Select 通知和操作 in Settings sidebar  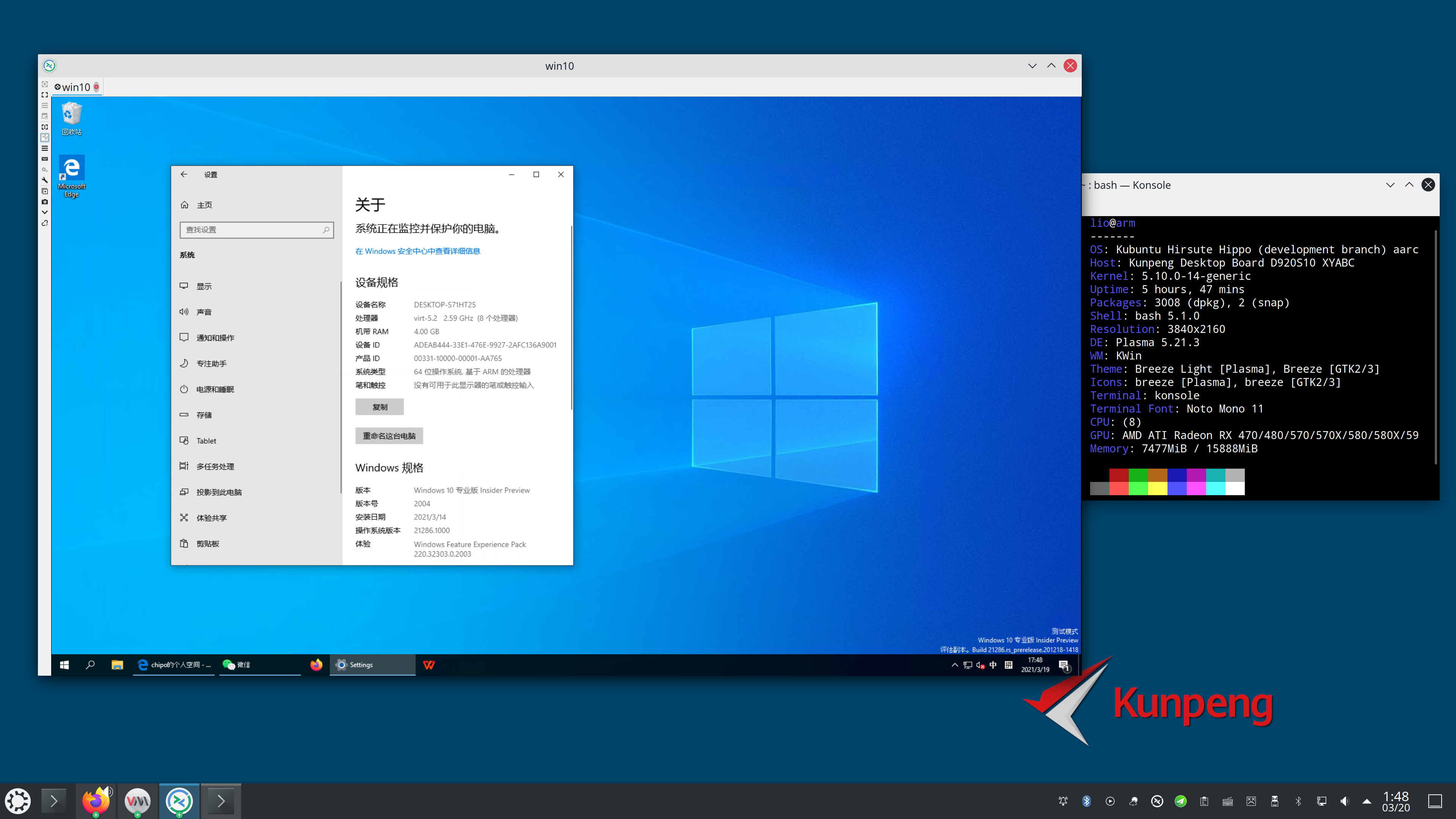[256, 337]
